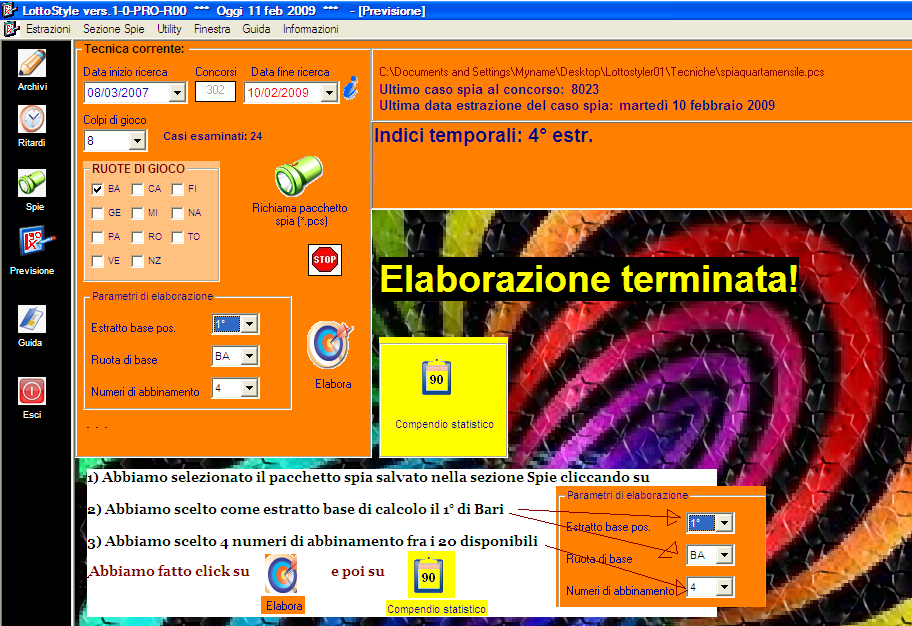Screen dimensions: 912x626
Task: Click the Ultima data estrazione line
Action: [577, 105]
